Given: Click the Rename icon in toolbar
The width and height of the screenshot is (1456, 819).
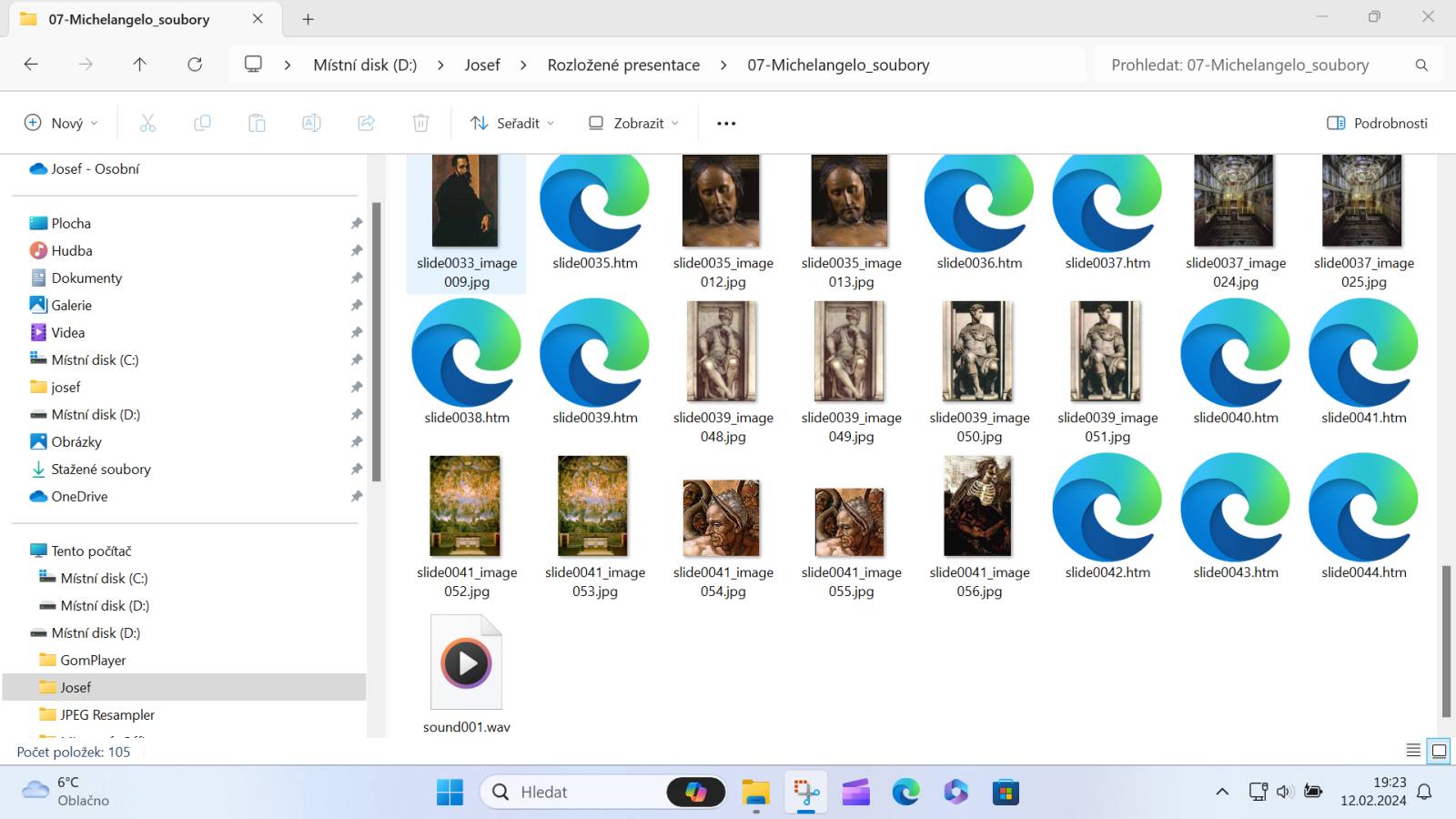Looking at the screenshot, I should 311,123.
